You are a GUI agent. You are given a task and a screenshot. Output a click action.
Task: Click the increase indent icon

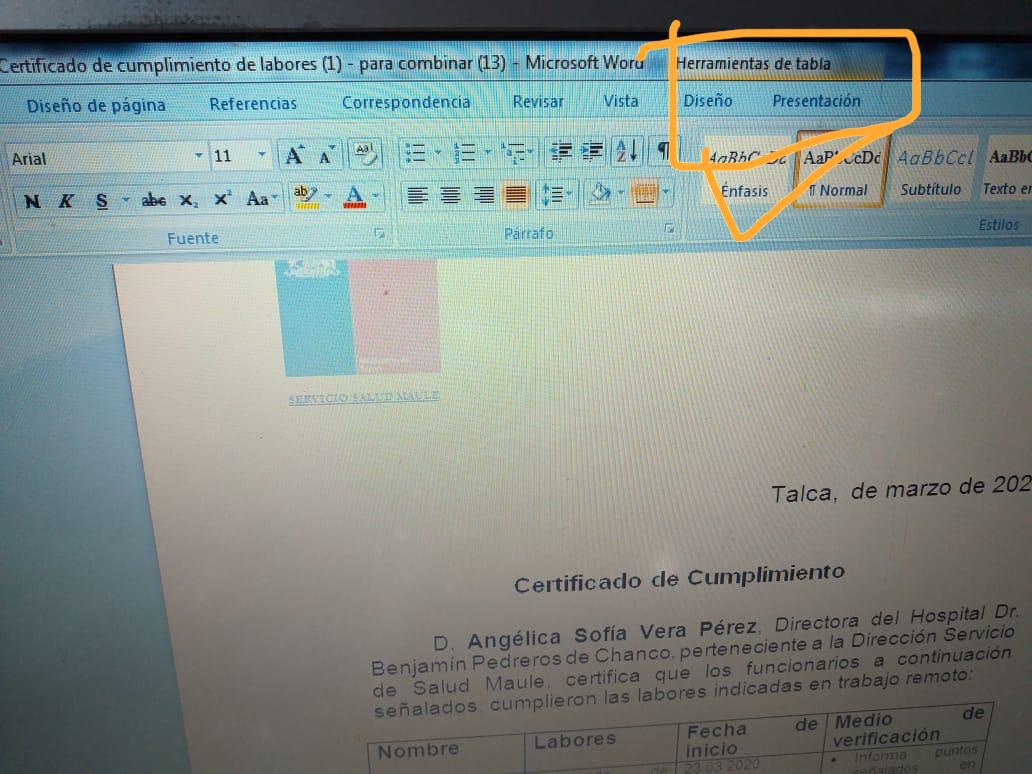593,151
